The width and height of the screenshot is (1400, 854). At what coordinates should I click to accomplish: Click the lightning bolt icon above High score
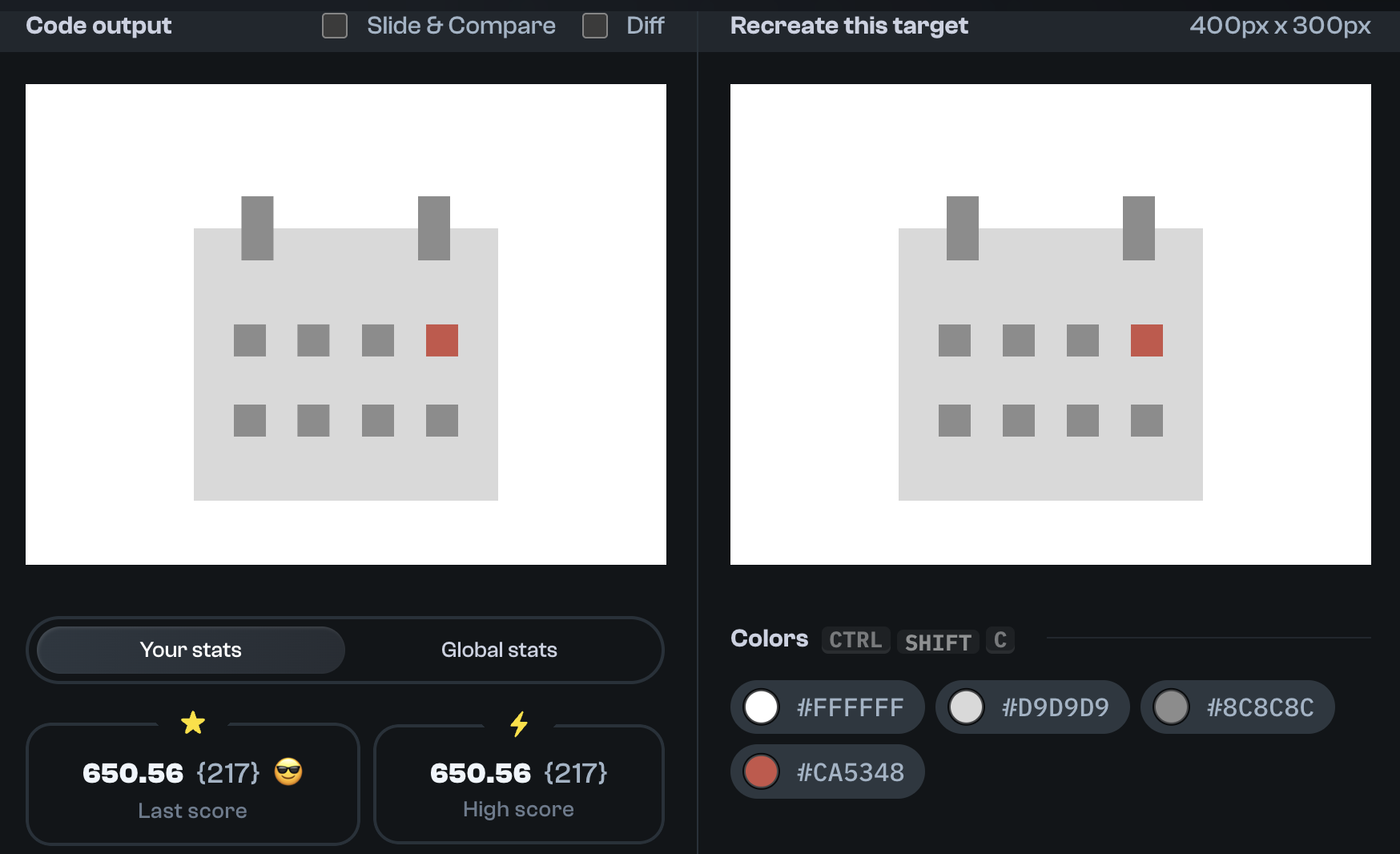[519, 724]
